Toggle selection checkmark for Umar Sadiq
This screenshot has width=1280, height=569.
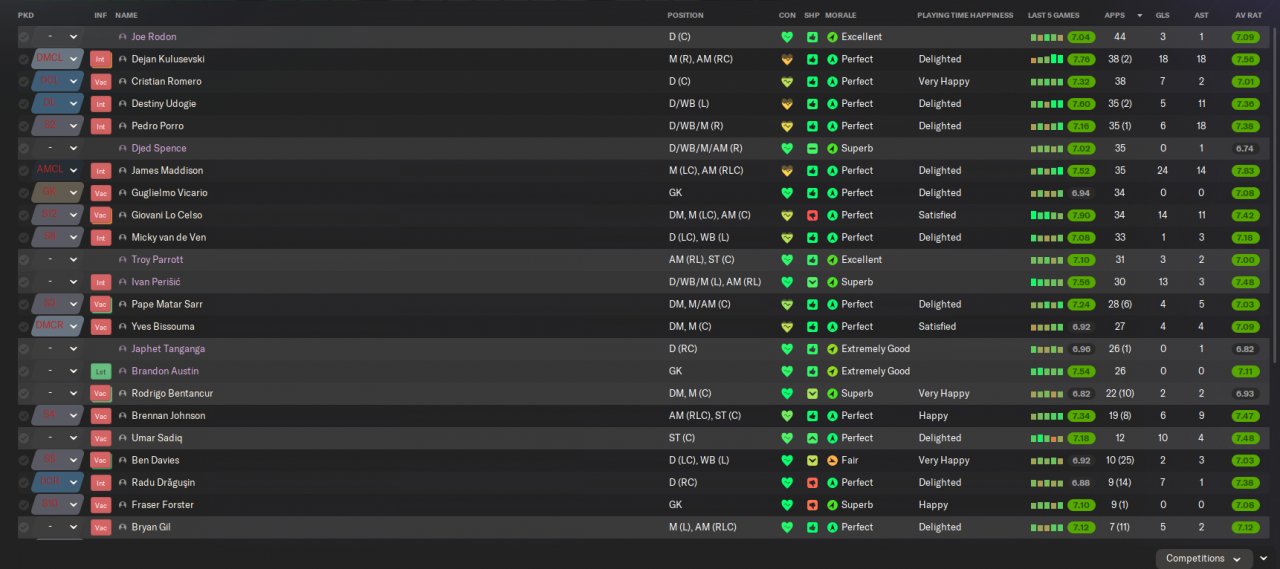coord(24,438)
